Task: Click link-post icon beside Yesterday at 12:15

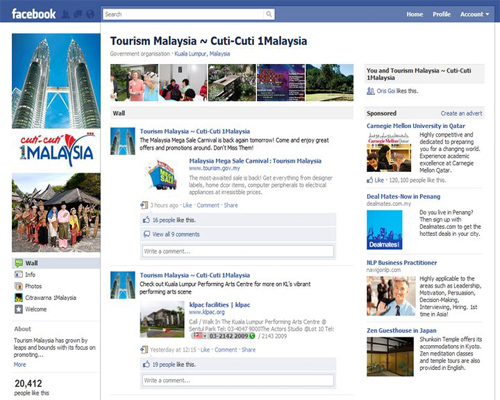Action: tap(144, 350)
